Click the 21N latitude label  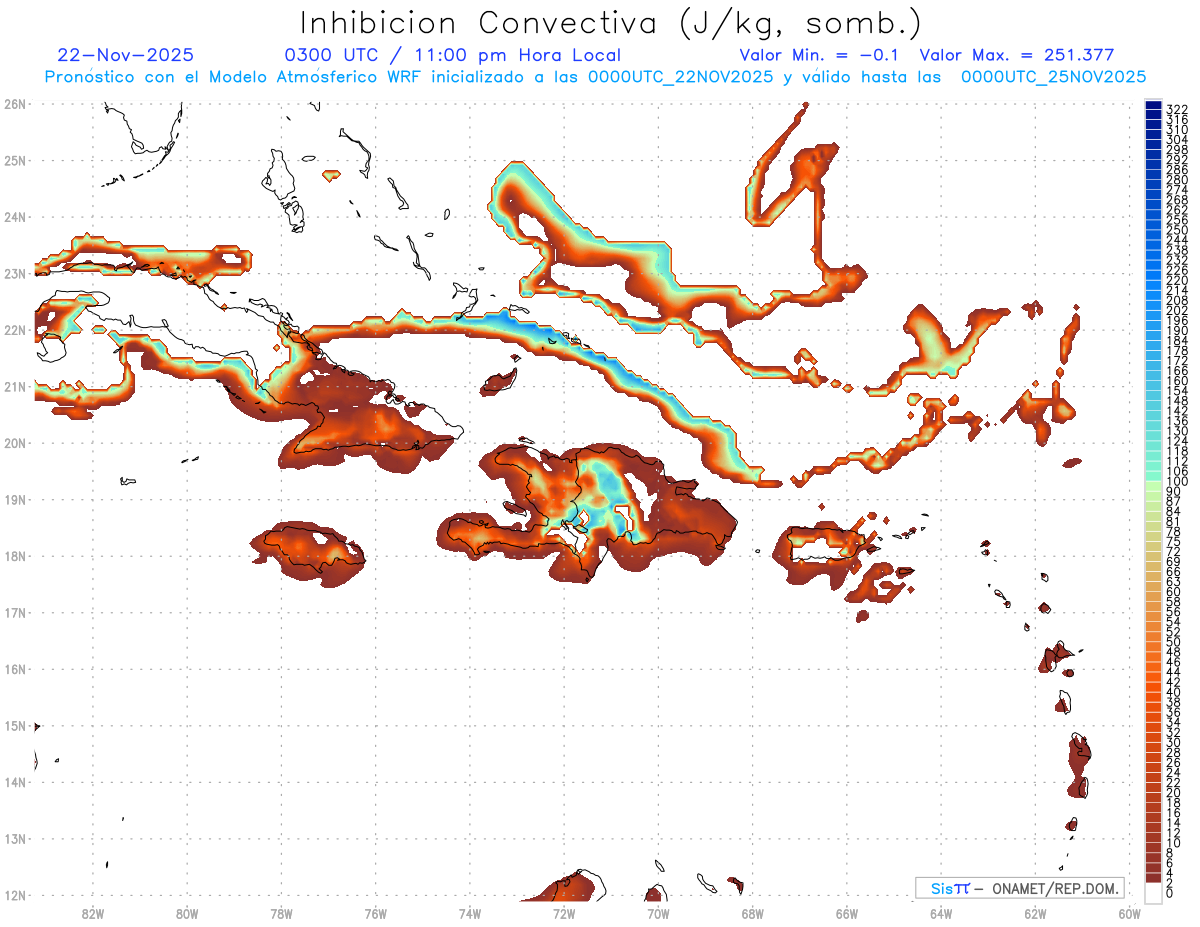click(14, 386)
